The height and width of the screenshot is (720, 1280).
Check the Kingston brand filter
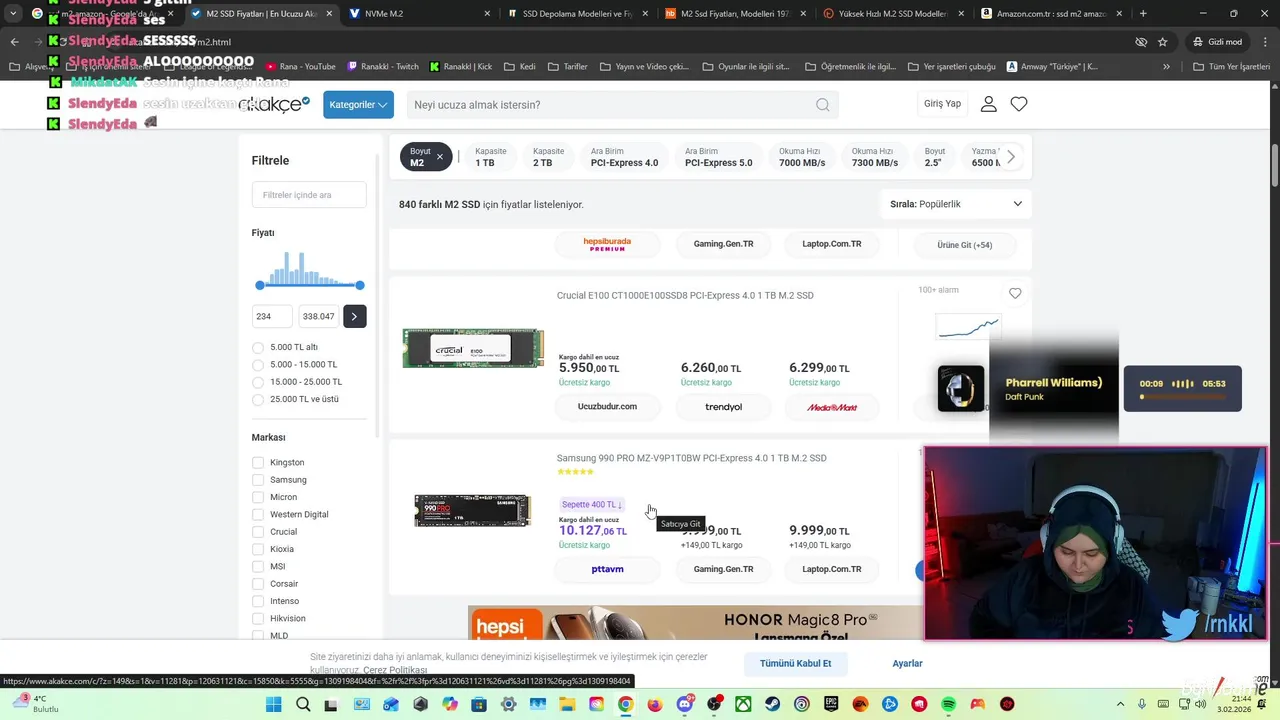click(258, 463)
